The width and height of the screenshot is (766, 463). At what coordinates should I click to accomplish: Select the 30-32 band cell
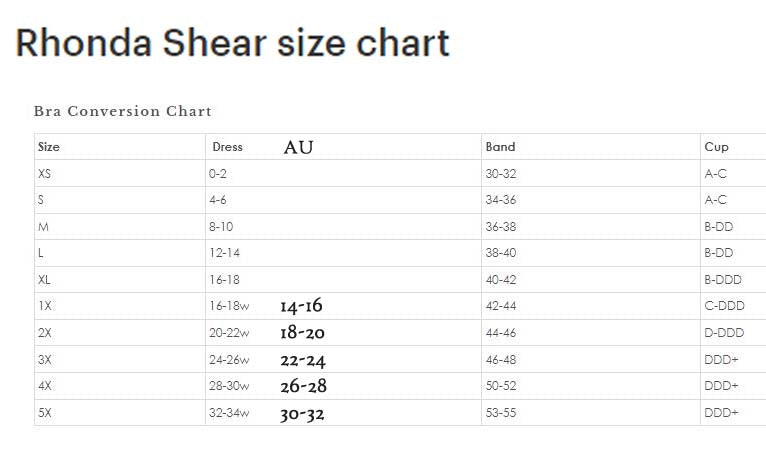pyautogui.click(x=501, y=174)
